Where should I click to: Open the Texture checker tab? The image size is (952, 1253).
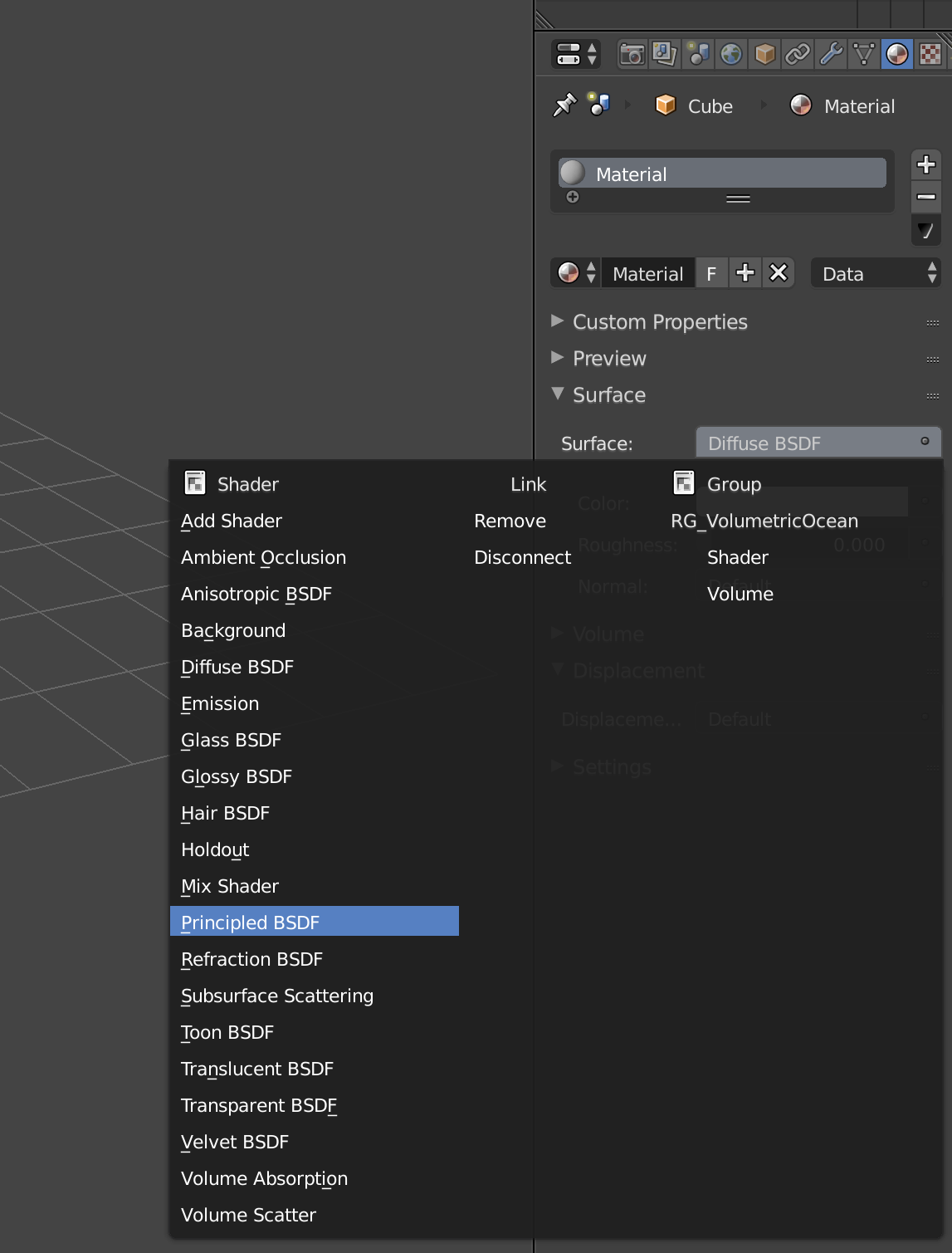[x=930, y=55]
